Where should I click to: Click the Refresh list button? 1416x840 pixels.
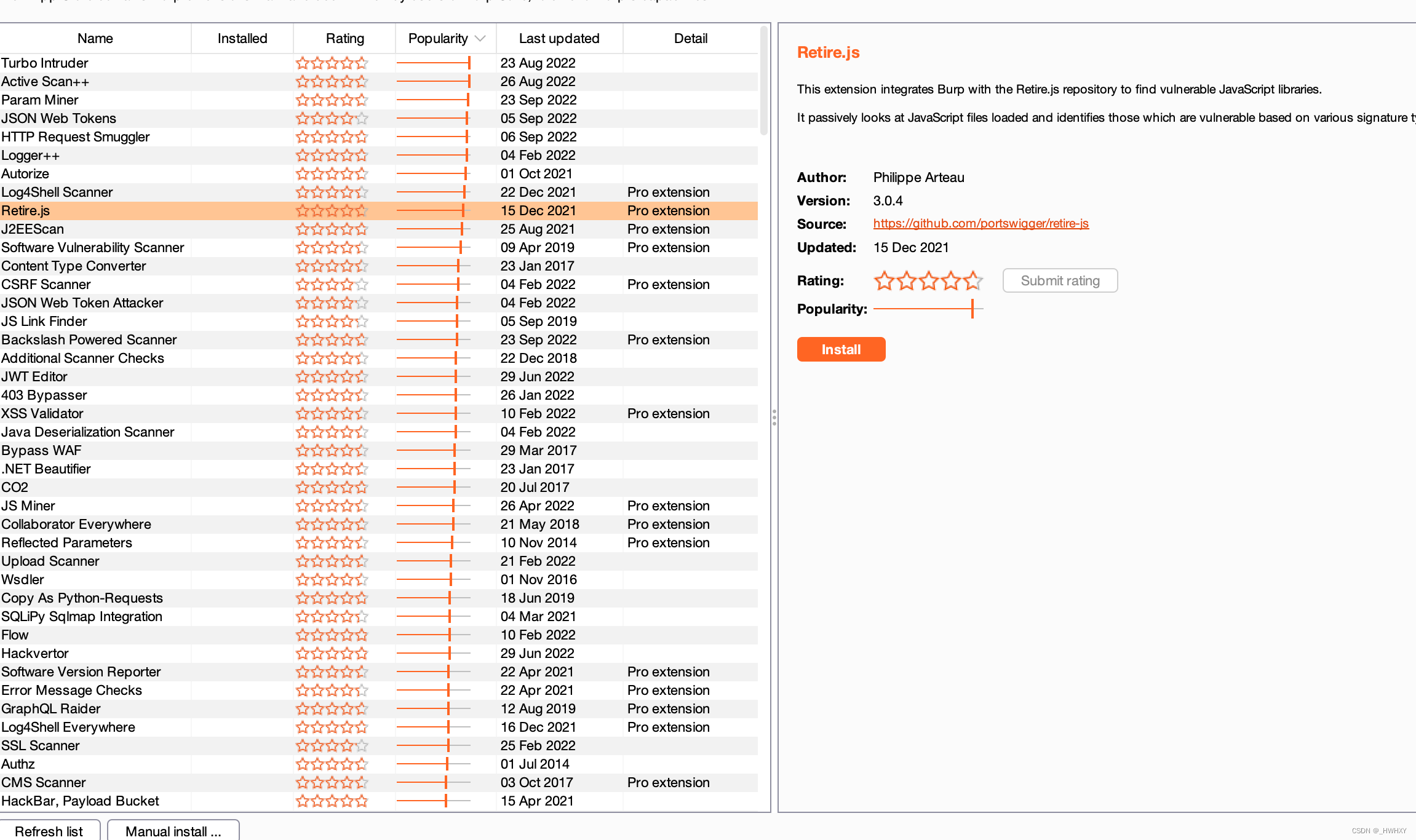pos(49,831)
